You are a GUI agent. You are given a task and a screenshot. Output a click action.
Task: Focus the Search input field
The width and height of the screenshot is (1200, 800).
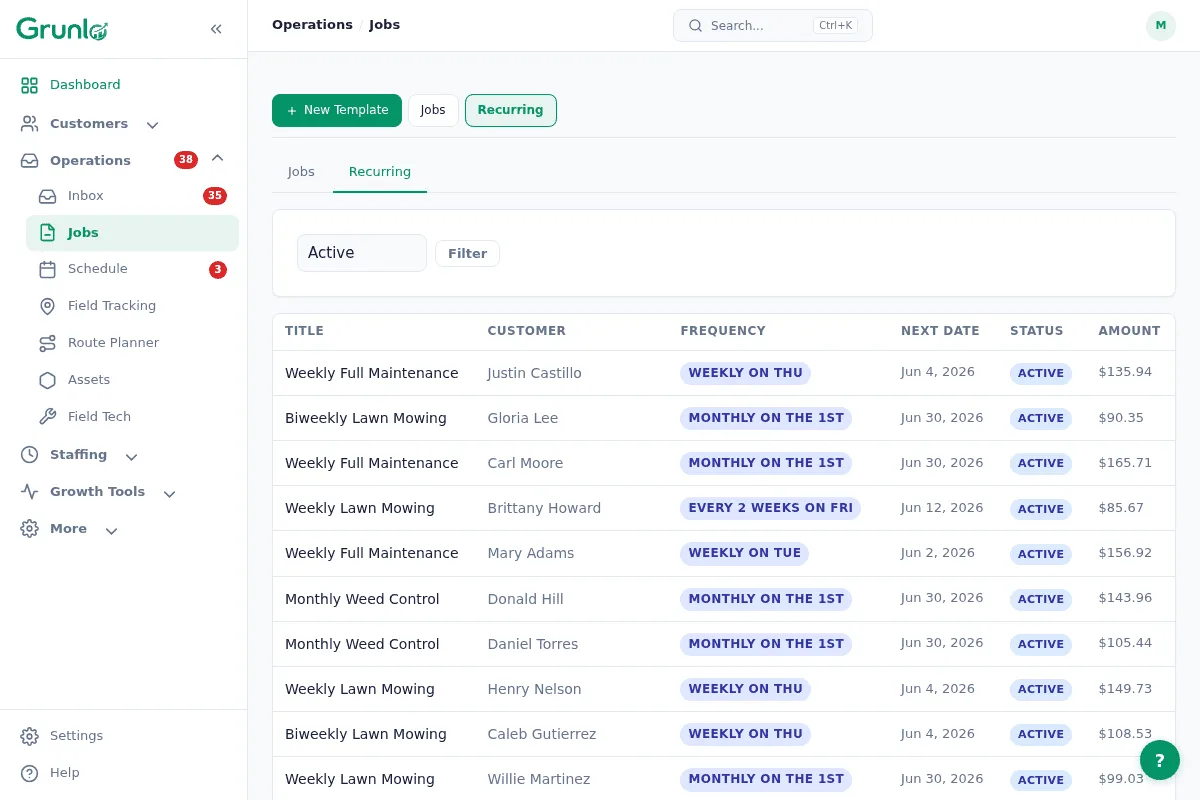coord(773,26)
